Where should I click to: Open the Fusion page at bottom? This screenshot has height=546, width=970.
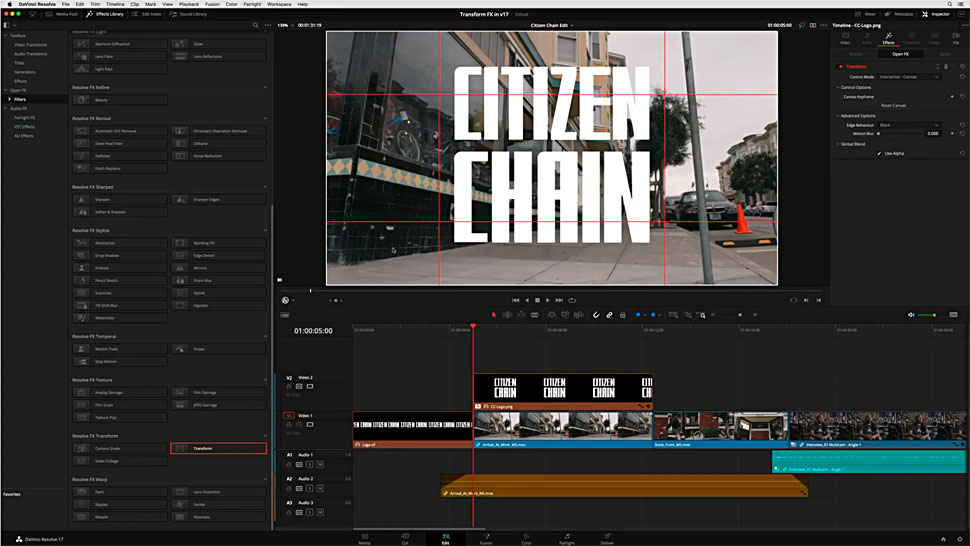[x=486, y=539]
